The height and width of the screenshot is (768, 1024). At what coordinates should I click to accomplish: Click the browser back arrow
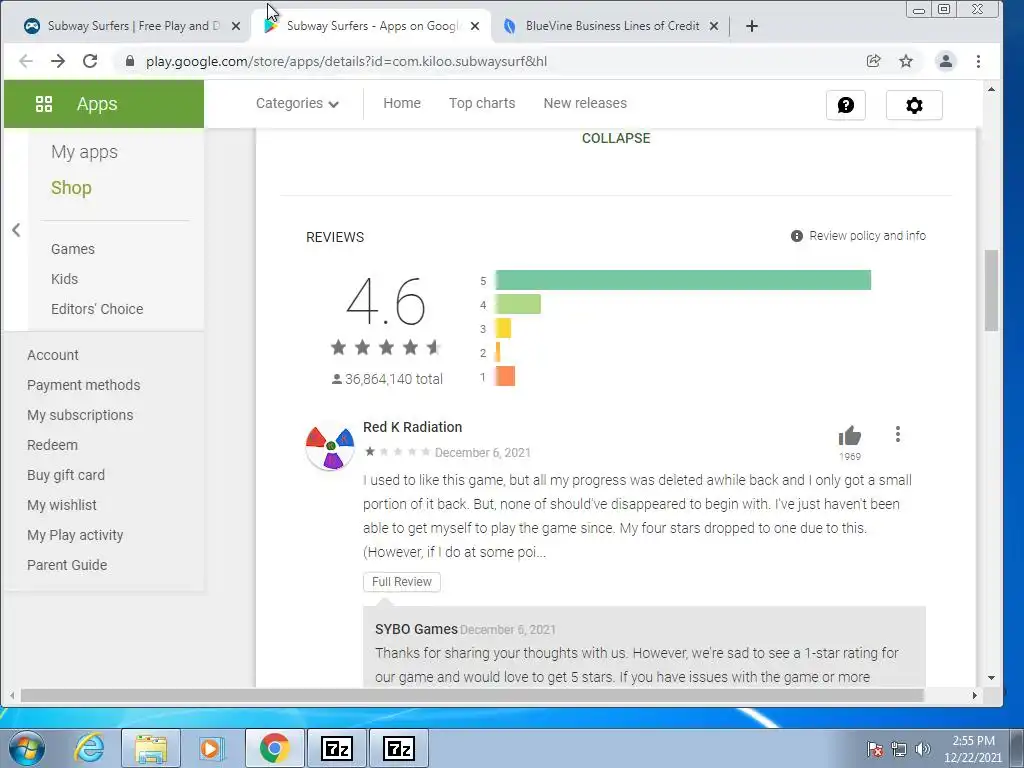(x=25, y=61)
